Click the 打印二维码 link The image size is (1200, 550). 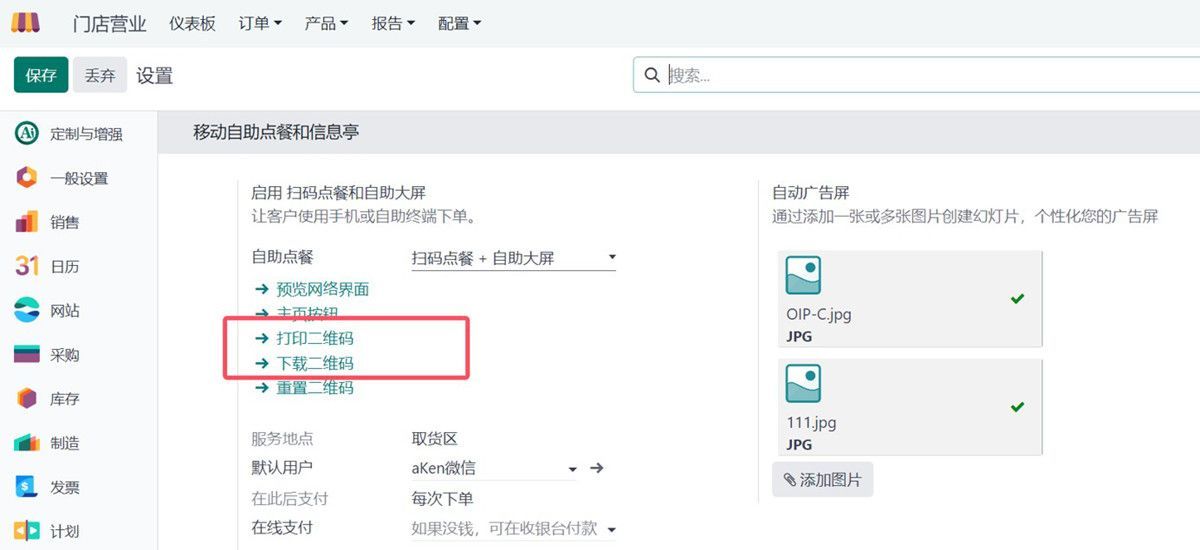(314, 338)
